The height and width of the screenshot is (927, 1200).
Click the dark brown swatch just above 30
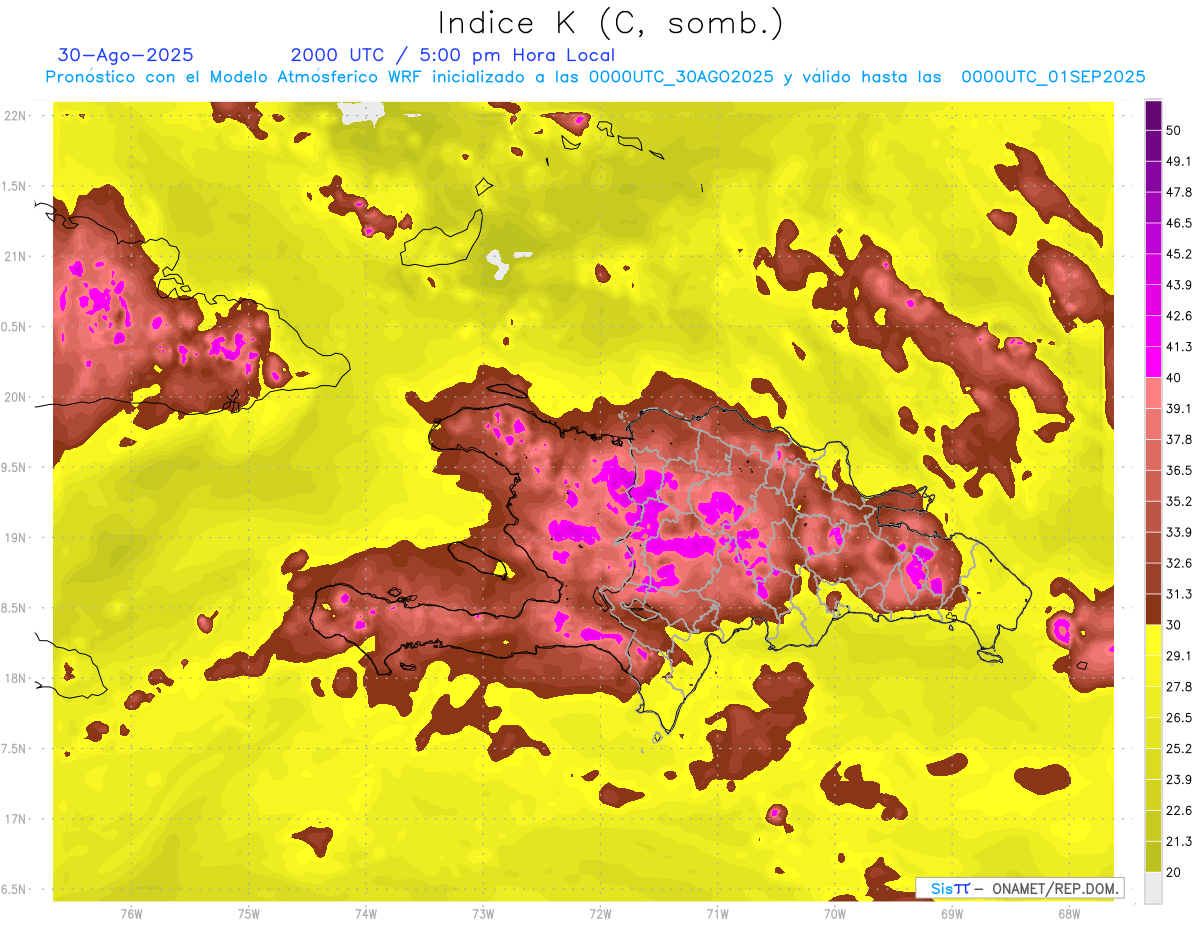point(1153,609)
